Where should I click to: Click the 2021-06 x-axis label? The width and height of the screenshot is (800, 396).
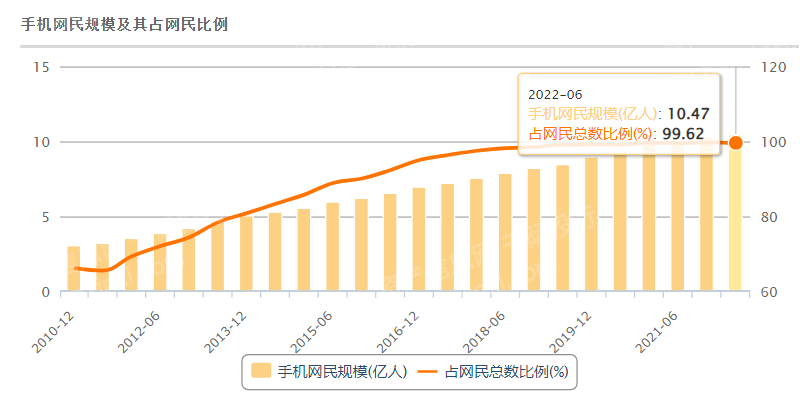pyautogui.click(x=658, y=331)
